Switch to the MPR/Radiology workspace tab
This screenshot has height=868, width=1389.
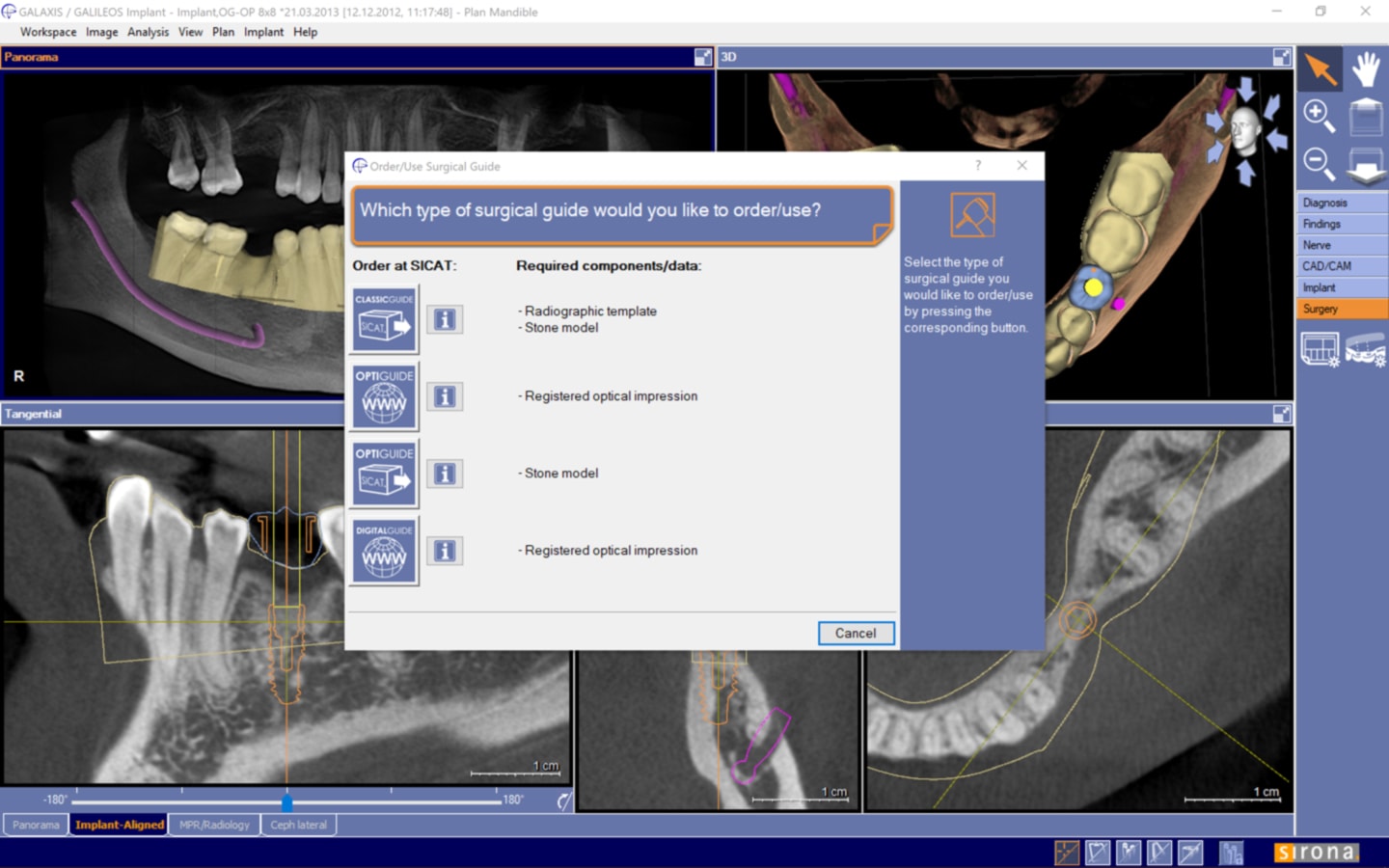click(214, 825)
